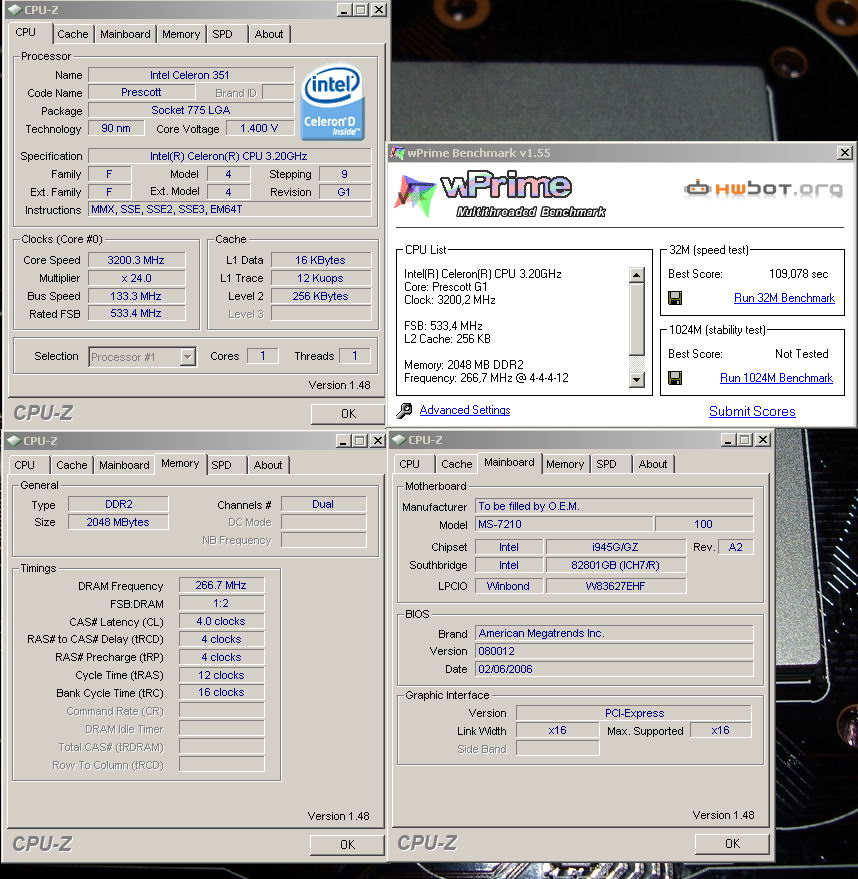Image resolution: width=858 pixels, height=879 pixels.
Task: Open SPD tab in top CPU-Z window
Action: tap(222, 34)
